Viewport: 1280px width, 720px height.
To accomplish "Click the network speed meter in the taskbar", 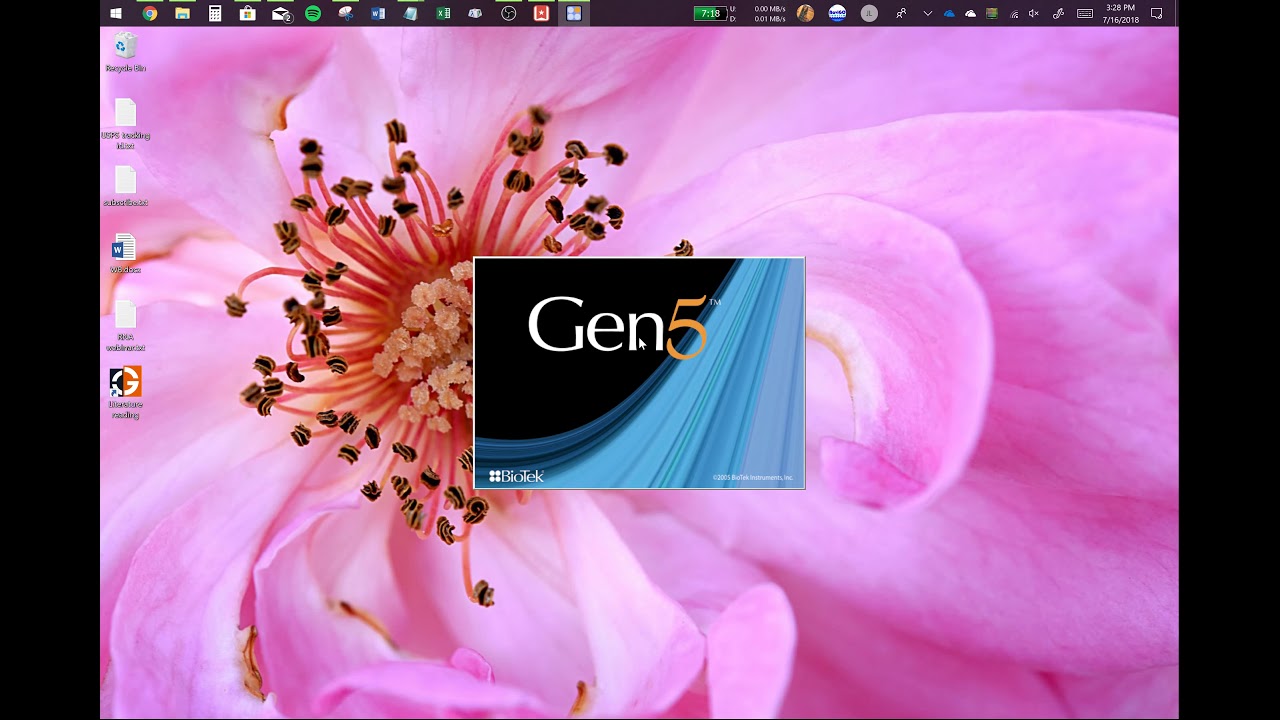I will coord(759,13).
